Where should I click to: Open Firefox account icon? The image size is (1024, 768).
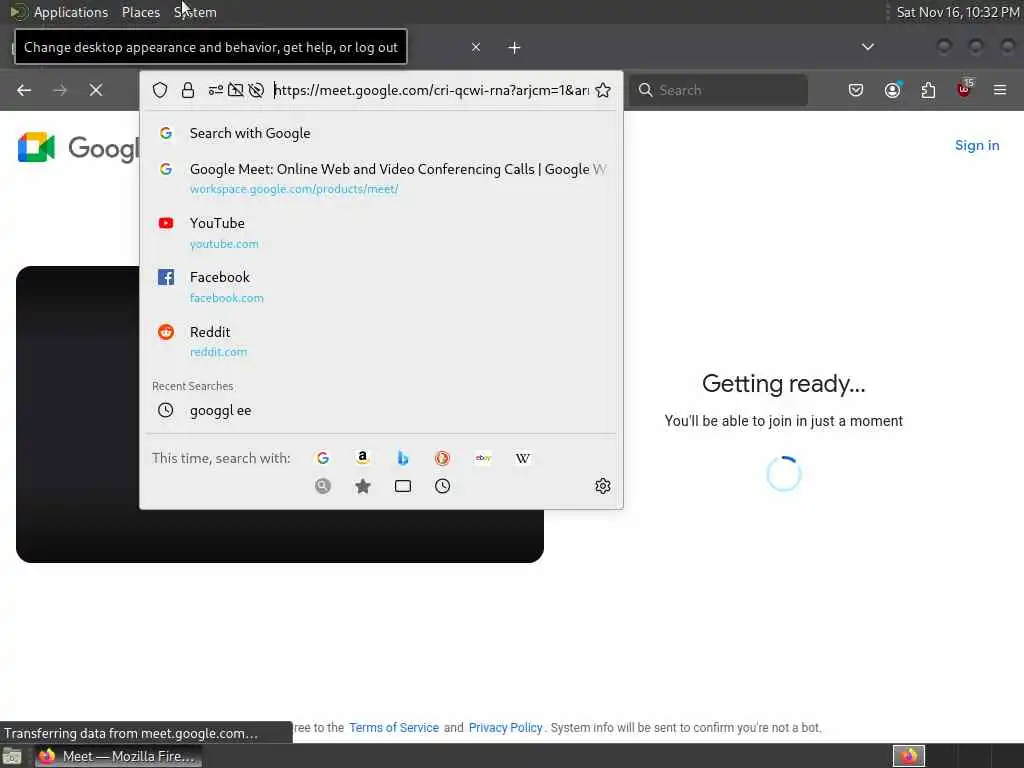pos(892,90)
